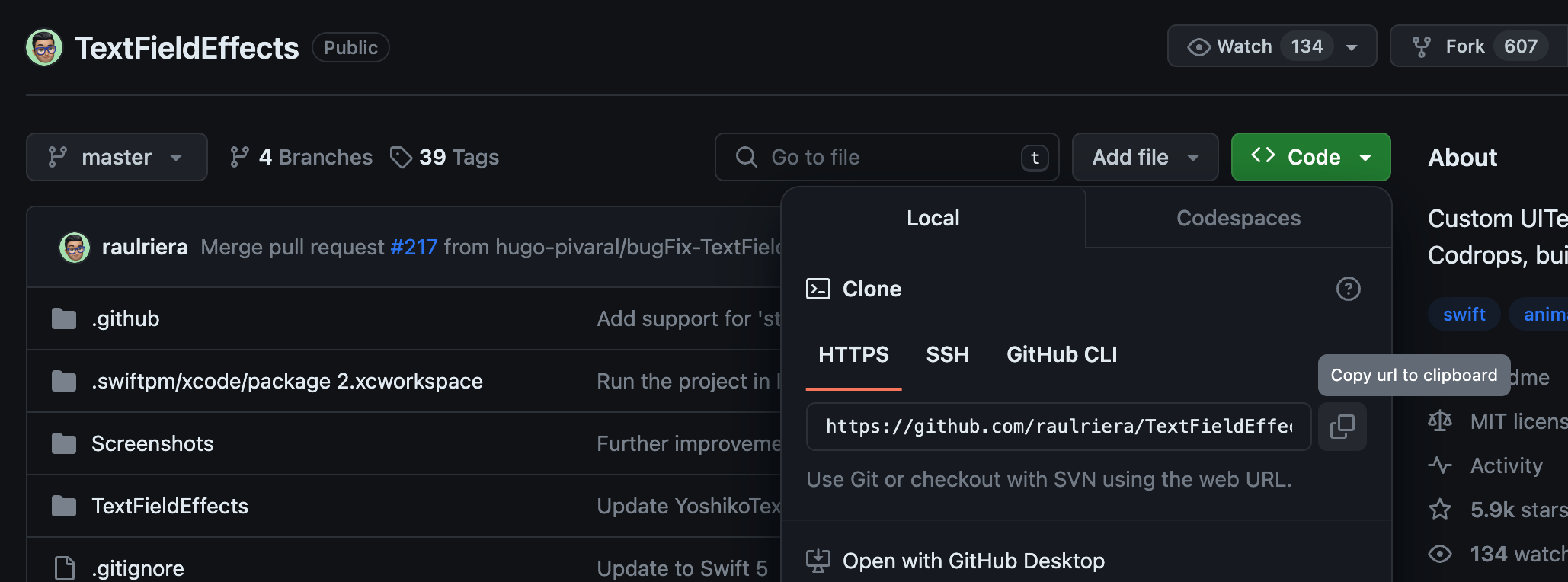View the 4 Branches link
Image resolution: width=1568 pixels, height=582 pixels.
[x=301, y=157]
